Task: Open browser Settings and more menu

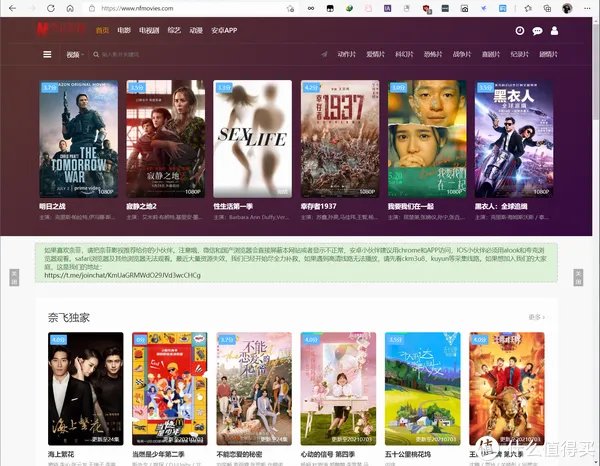Action: click(x=587, y=8)
